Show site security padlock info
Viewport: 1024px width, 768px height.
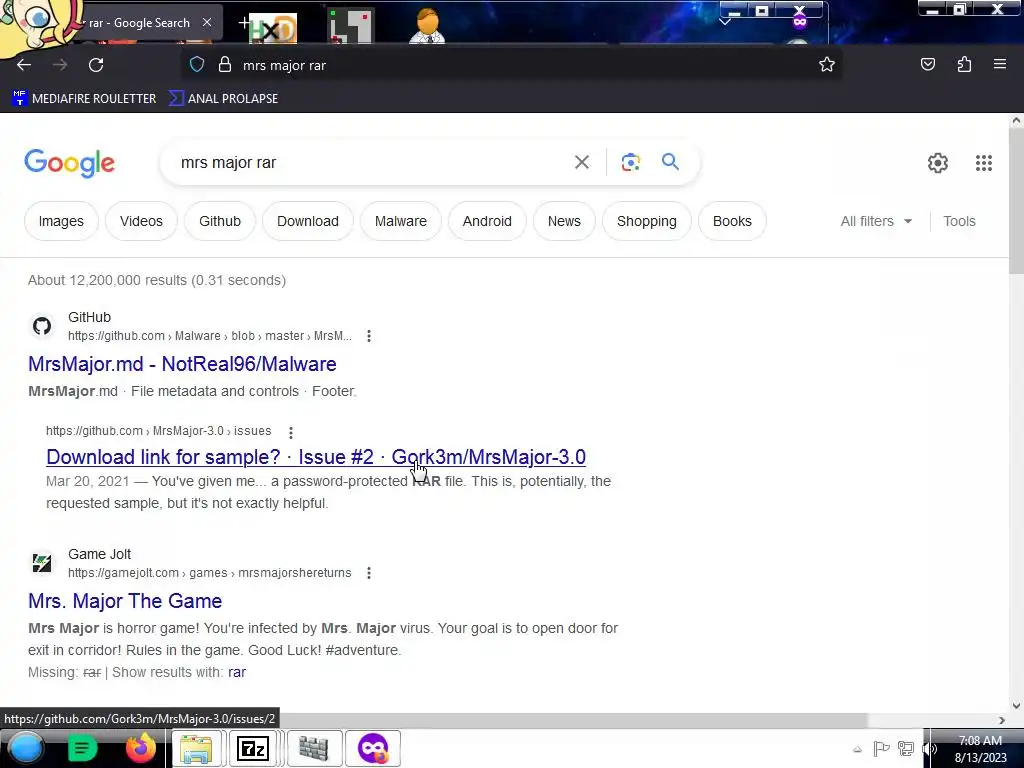coord(225,65)
